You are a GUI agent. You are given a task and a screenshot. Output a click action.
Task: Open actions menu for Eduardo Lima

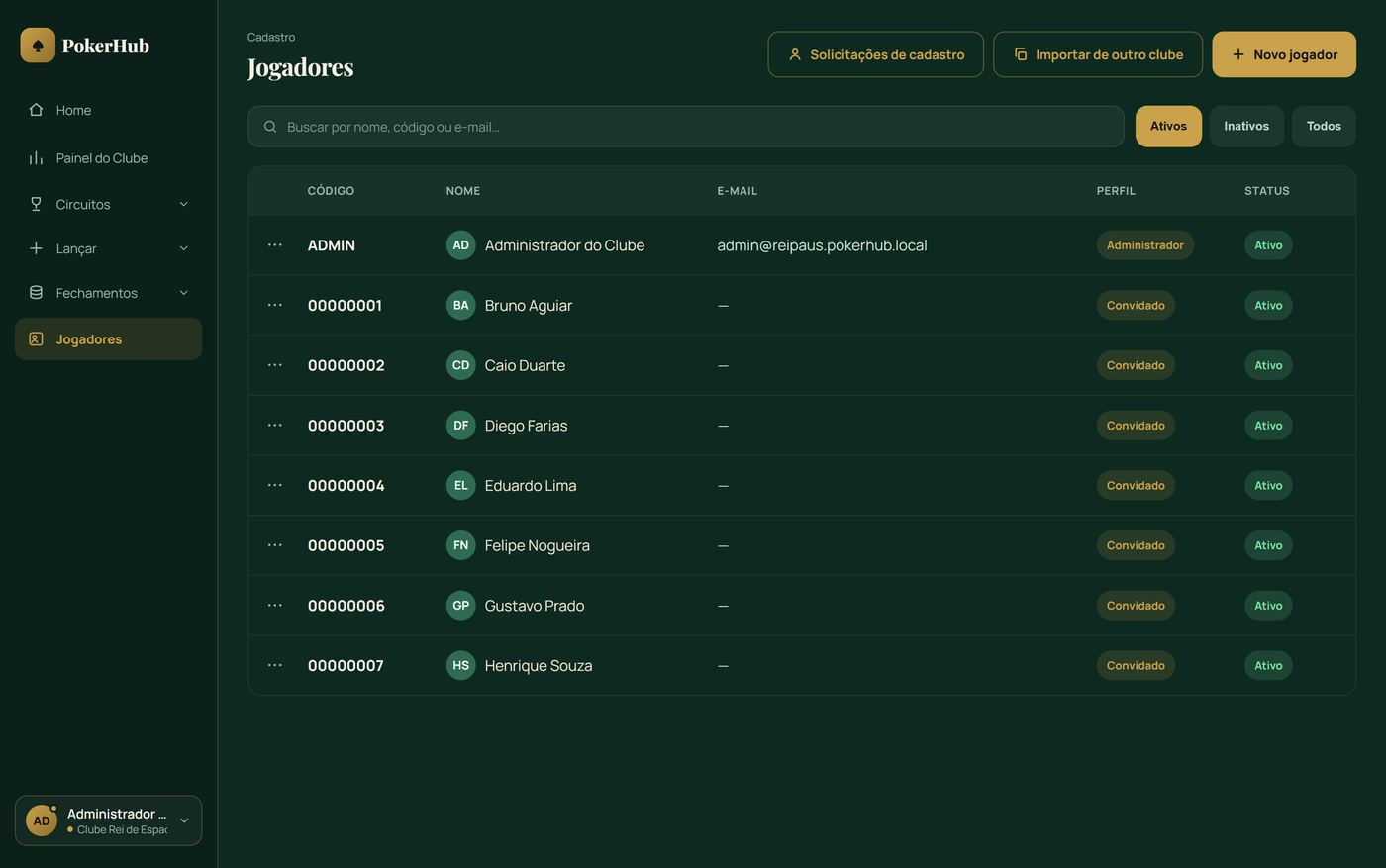point(275,485)
